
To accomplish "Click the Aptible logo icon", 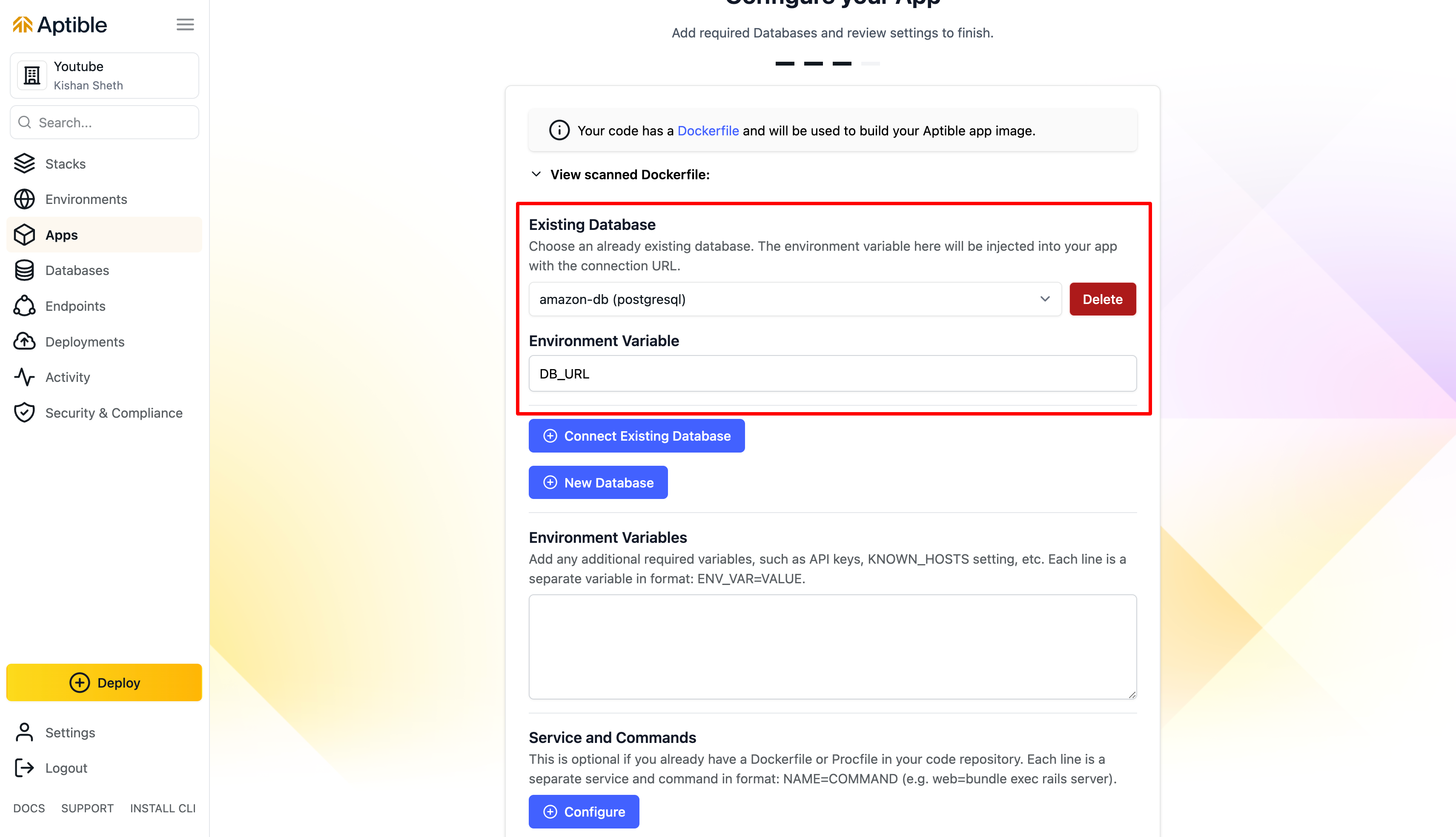I will click(23, 25).
